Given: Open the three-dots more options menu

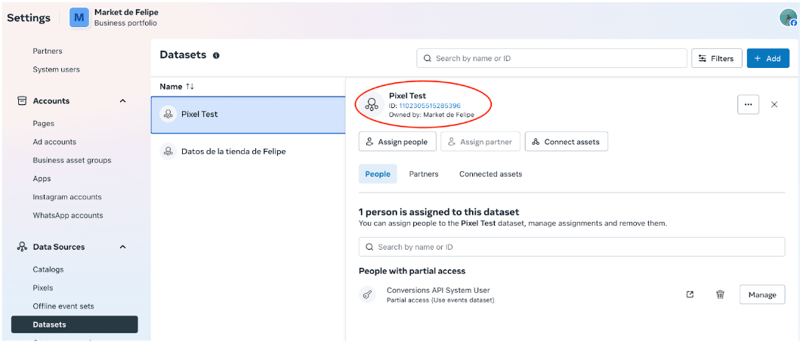Looking at the screenshot, I should coord(748,104).
